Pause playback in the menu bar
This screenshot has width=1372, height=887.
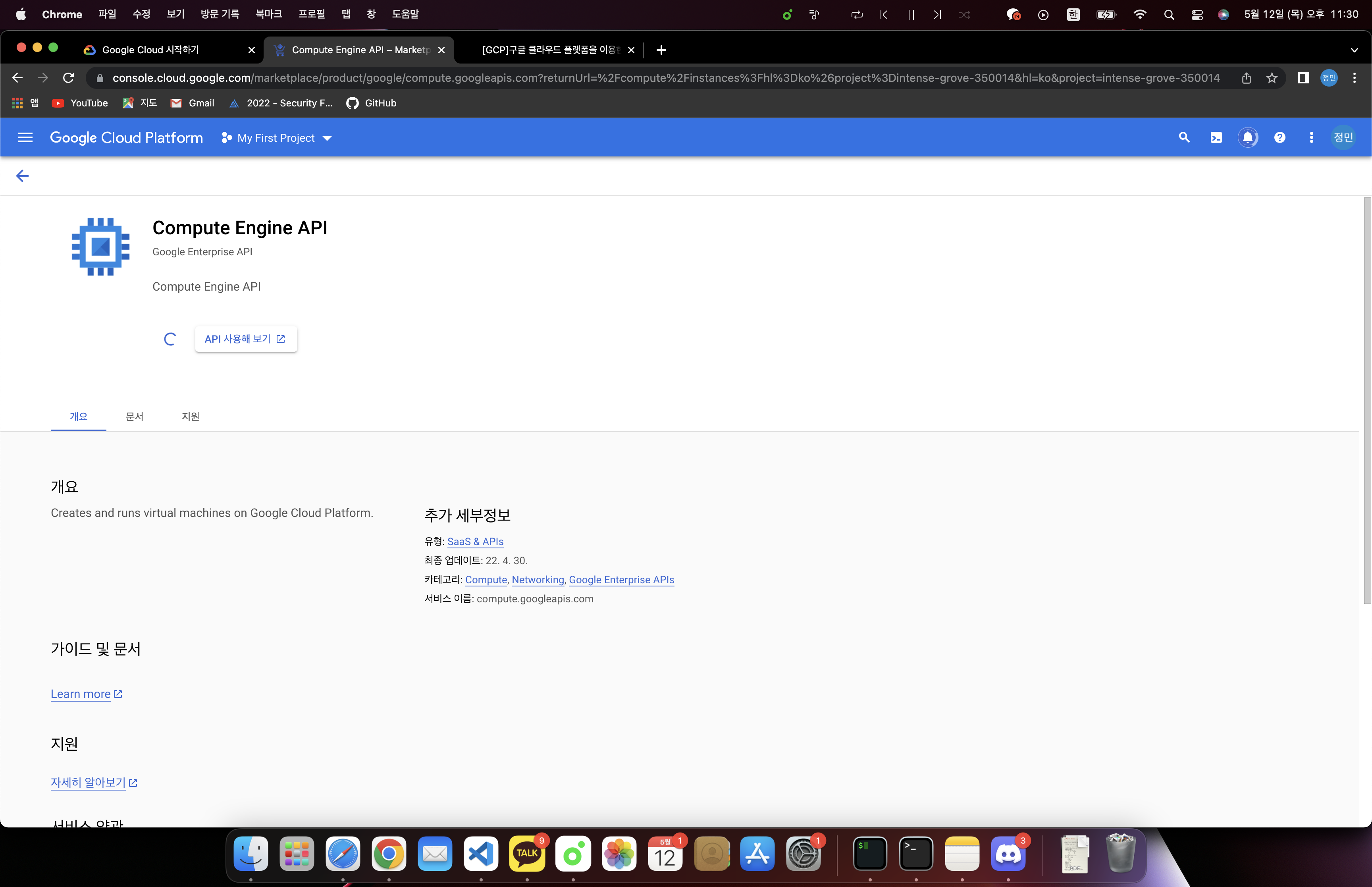click(x=911, y=14)
